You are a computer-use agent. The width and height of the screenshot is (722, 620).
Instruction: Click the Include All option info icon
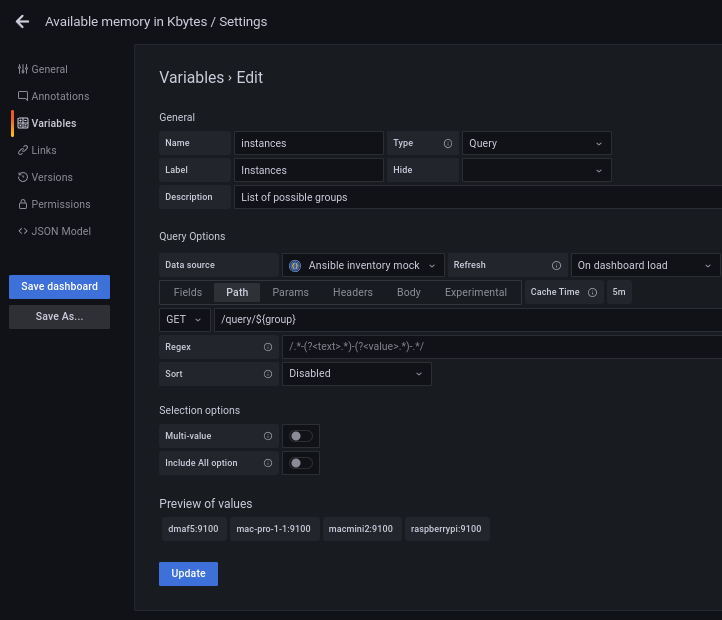point(268,463)
